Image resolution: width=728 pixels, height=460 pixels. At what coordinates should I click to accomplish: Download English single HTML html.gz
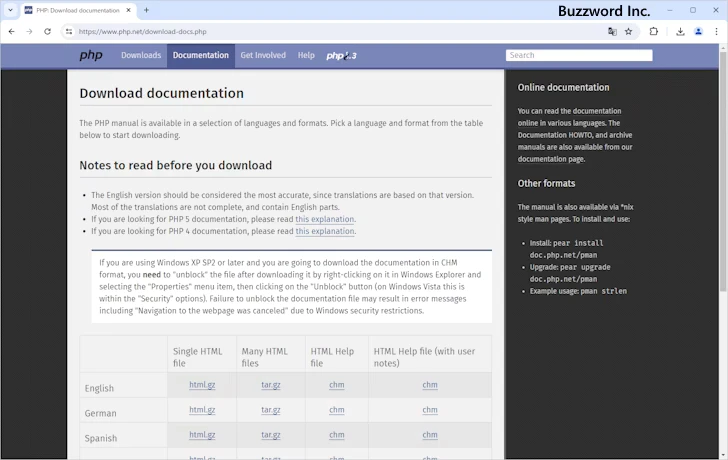202,385
